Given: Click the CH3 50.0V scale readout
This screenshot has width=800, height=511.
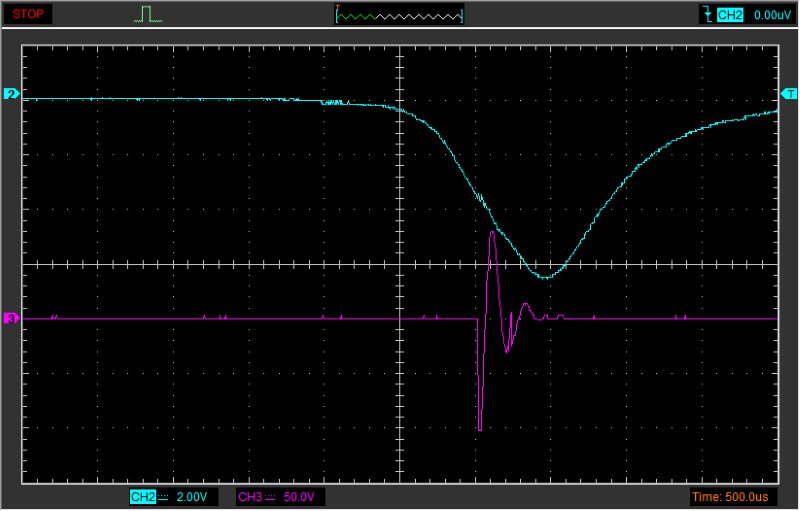Looking at the screenshot, I should tap(299, 497).
